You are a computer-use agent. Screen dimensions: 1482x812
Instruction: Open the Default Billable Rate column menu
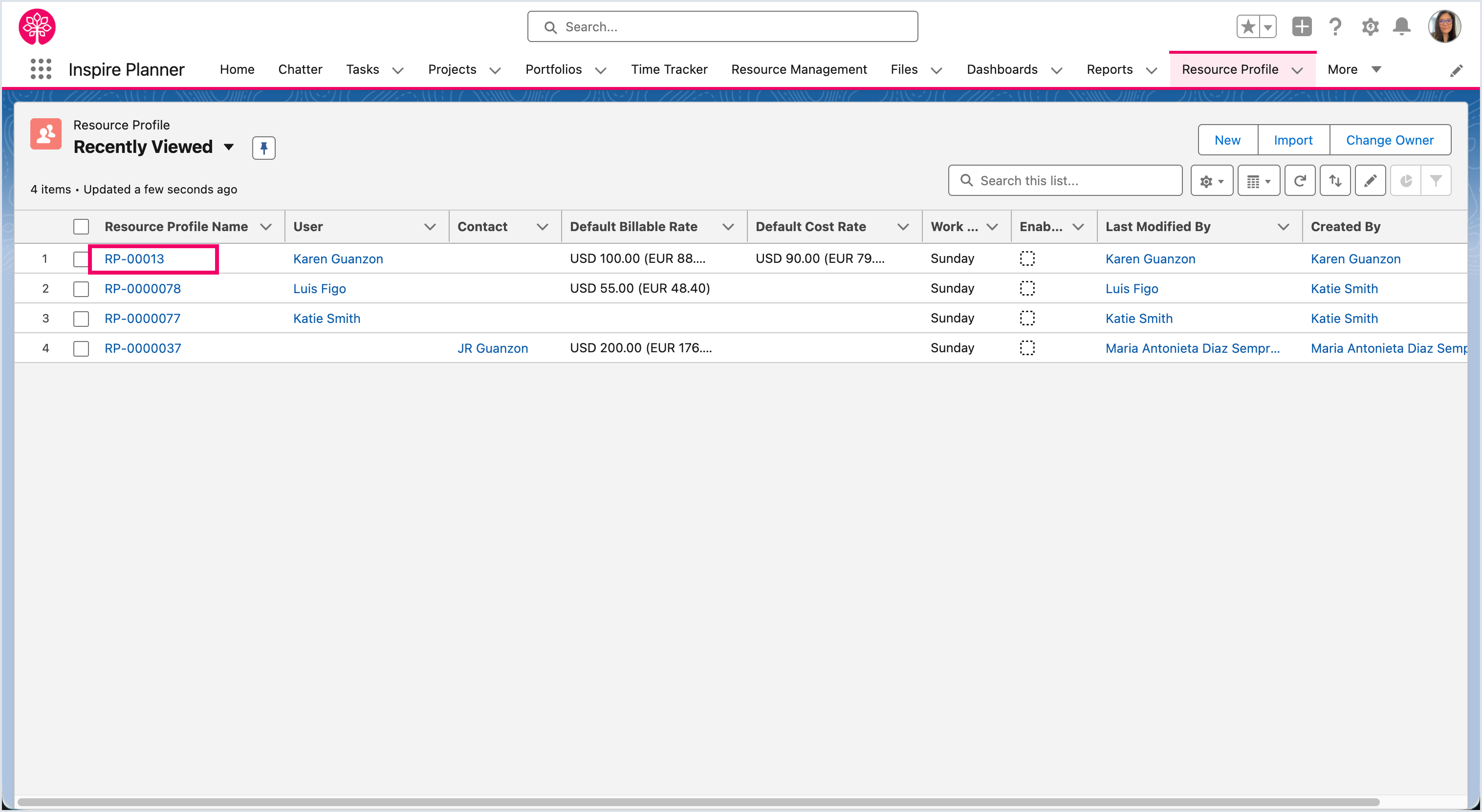point(728,227)
